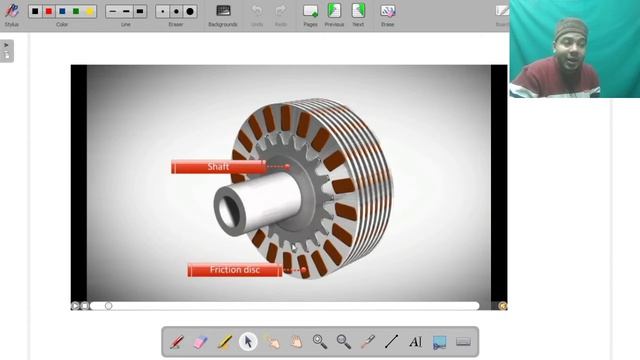Set the small eraser size
This screenshot has height=360, width=640.
click(x=162, y=11)
